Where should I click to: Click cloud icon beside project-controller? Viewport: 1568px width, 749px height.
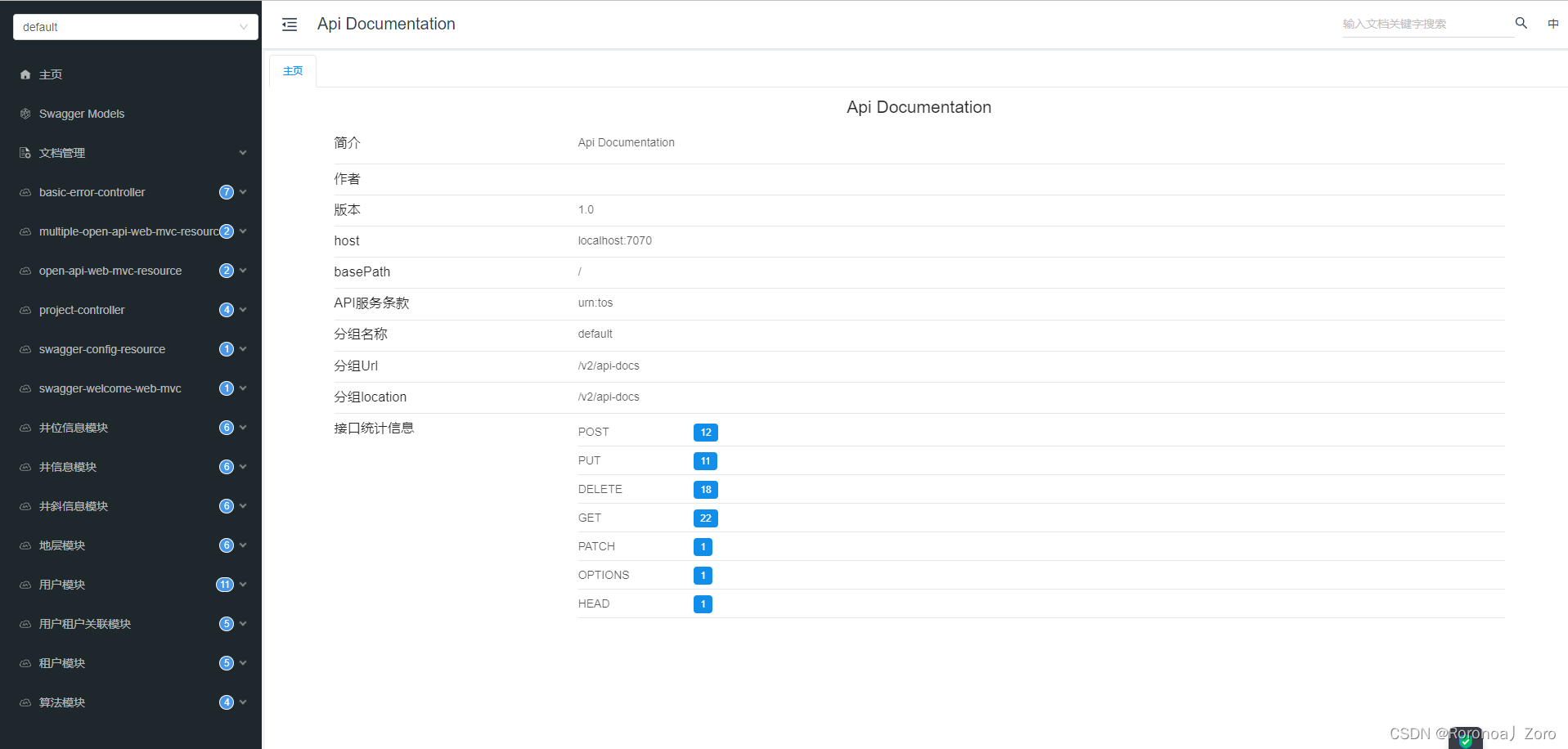coord(25,310)
